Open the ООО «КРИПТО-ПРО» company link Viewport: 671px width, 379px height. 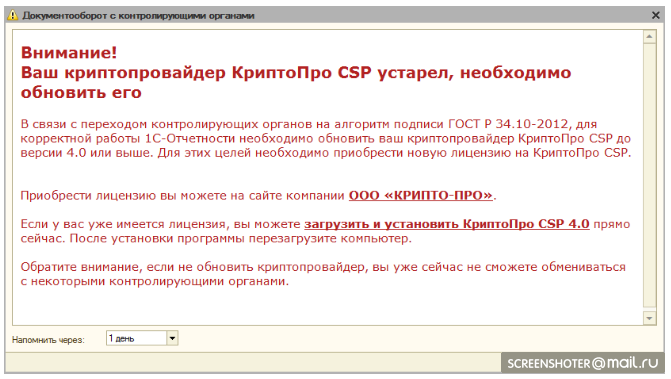click(421, 195)
